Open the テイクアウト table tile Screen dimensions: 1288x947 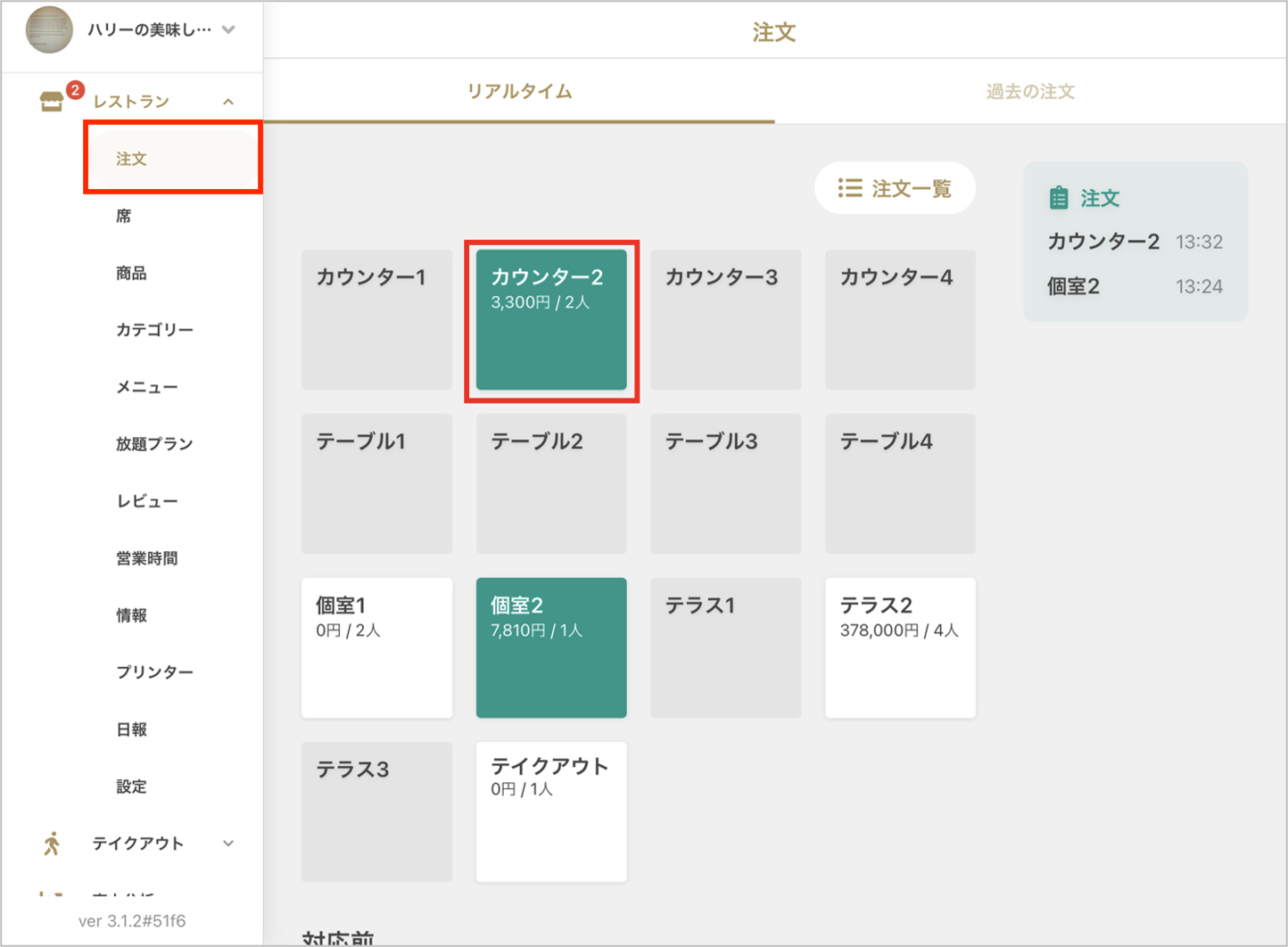tap(550, 811)
